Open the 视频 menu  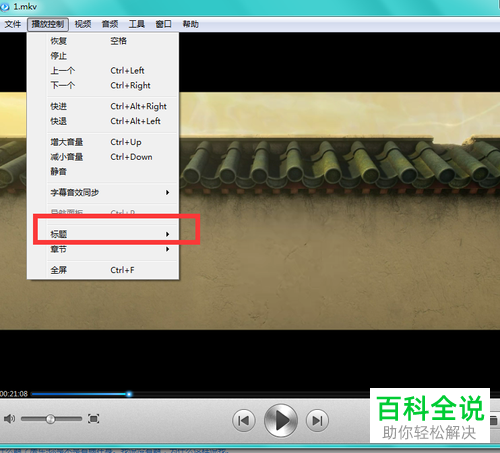83,24
